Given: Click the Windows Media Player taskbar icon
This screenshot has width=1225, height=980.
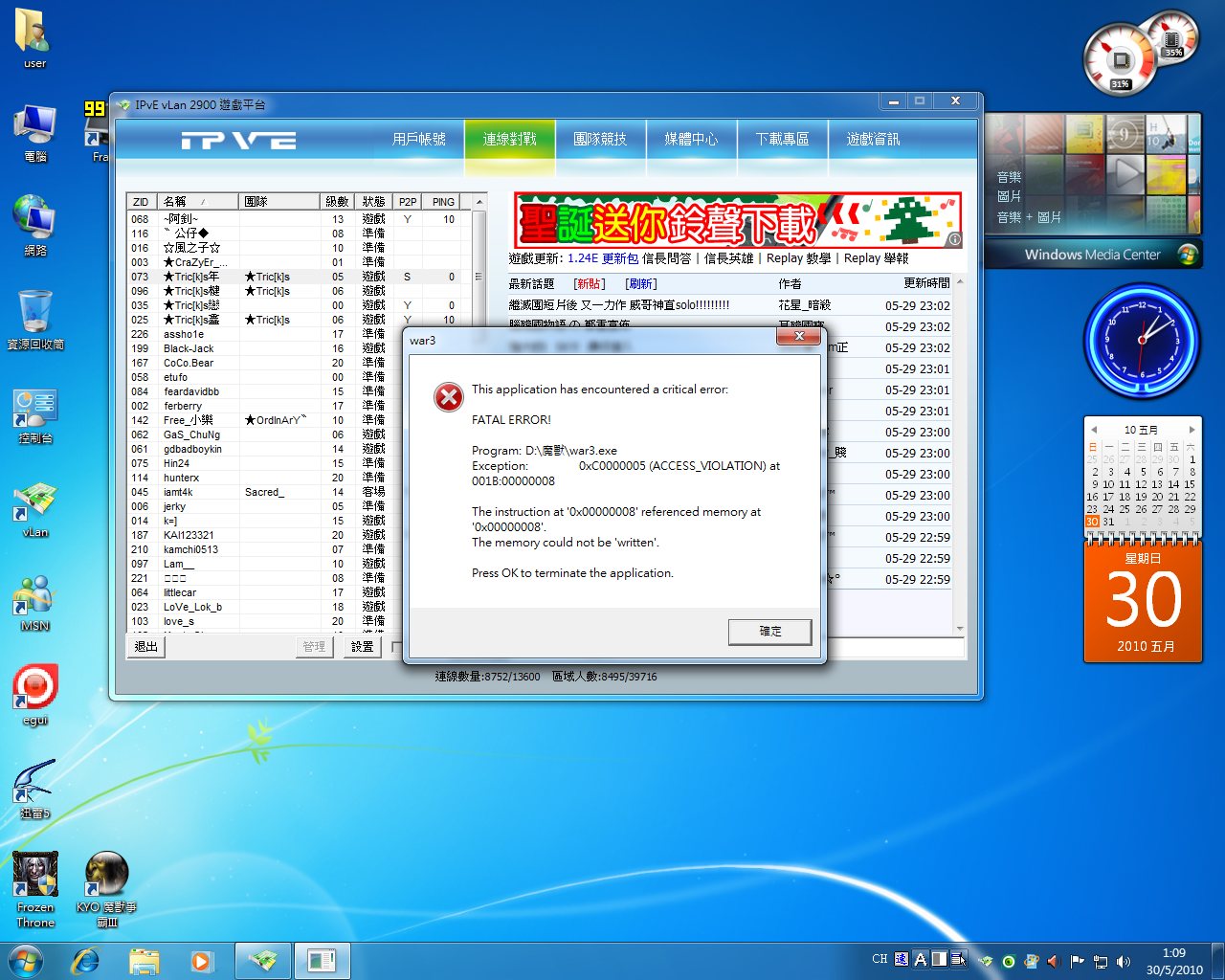Looking at the screenshot, I should 201,961.
